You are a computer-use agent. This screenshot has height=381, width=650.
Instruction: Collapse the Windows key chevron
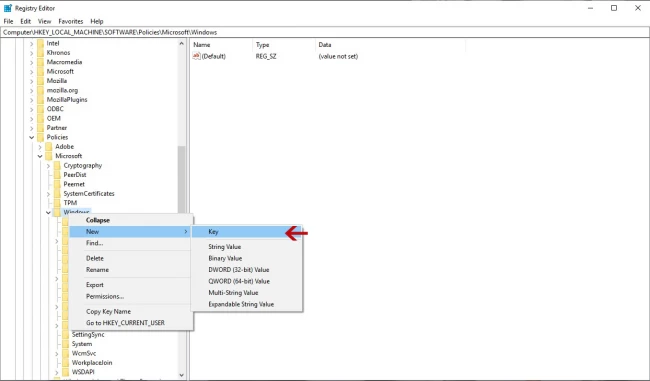click(x=48, y=212)
